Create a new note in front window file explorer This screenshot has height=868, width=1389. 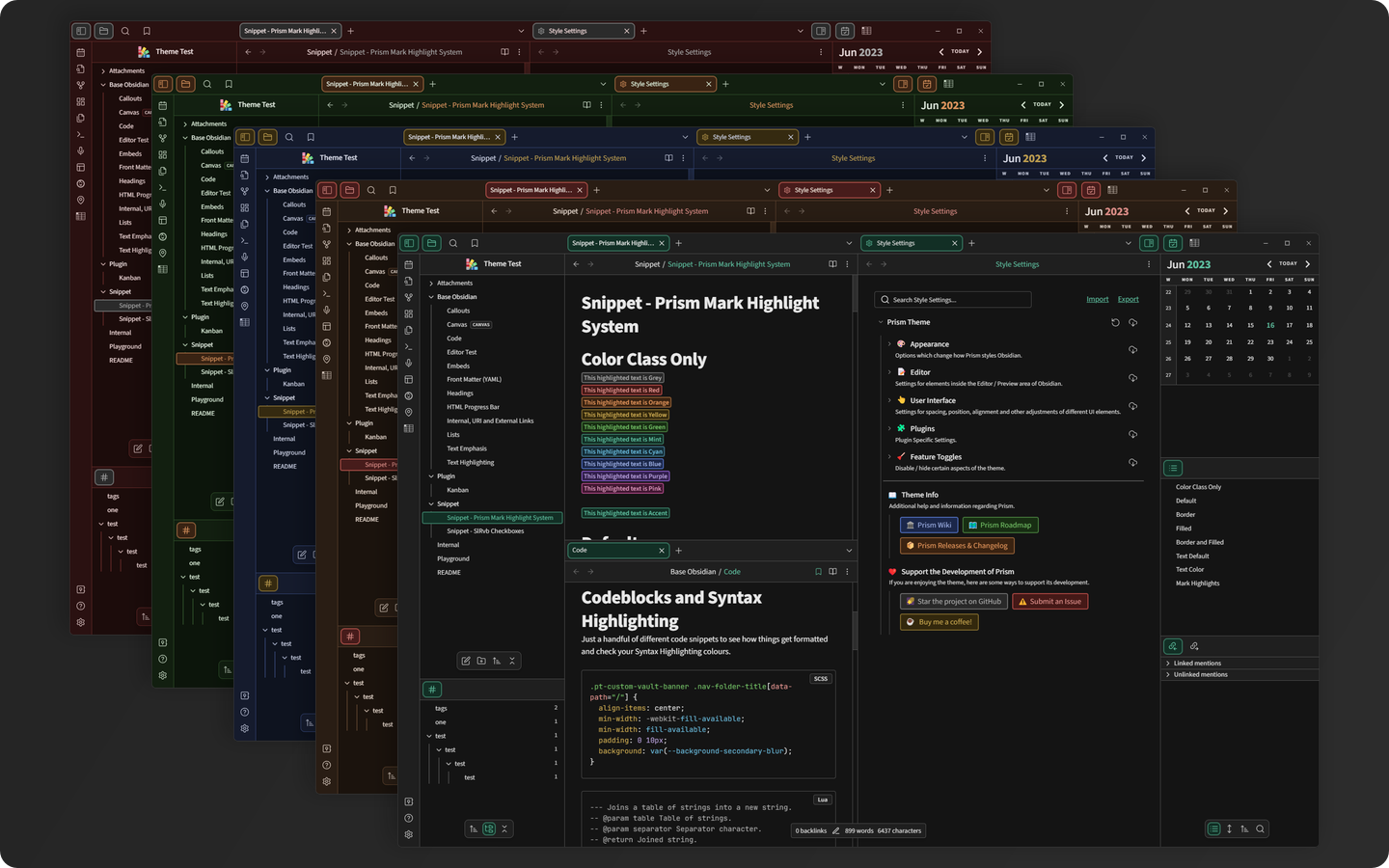coord(466,661)
